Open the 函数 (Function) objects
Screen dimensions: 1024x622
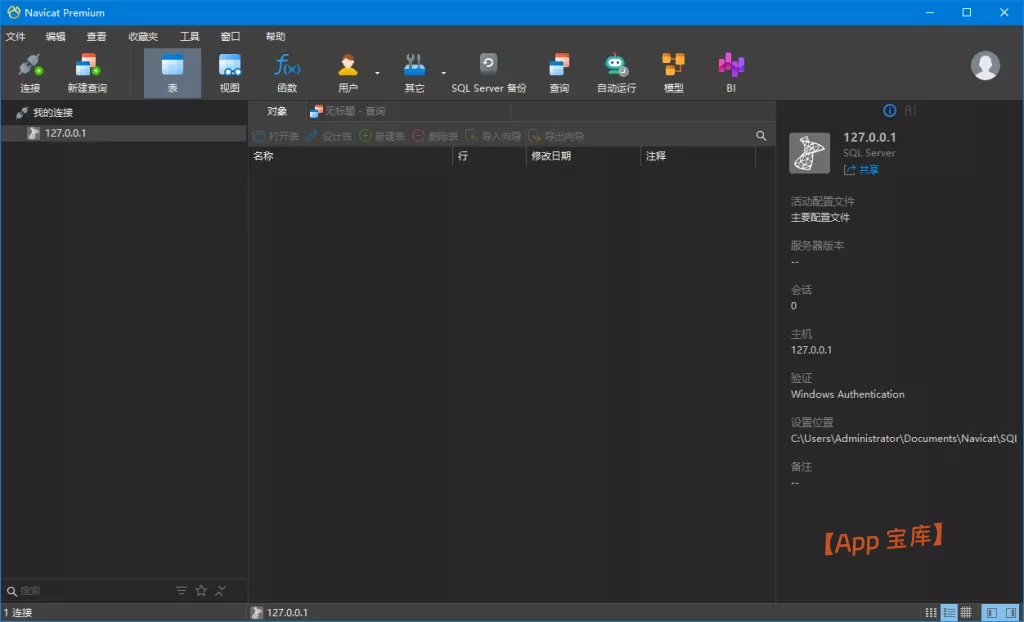click(x=287, y=73)
